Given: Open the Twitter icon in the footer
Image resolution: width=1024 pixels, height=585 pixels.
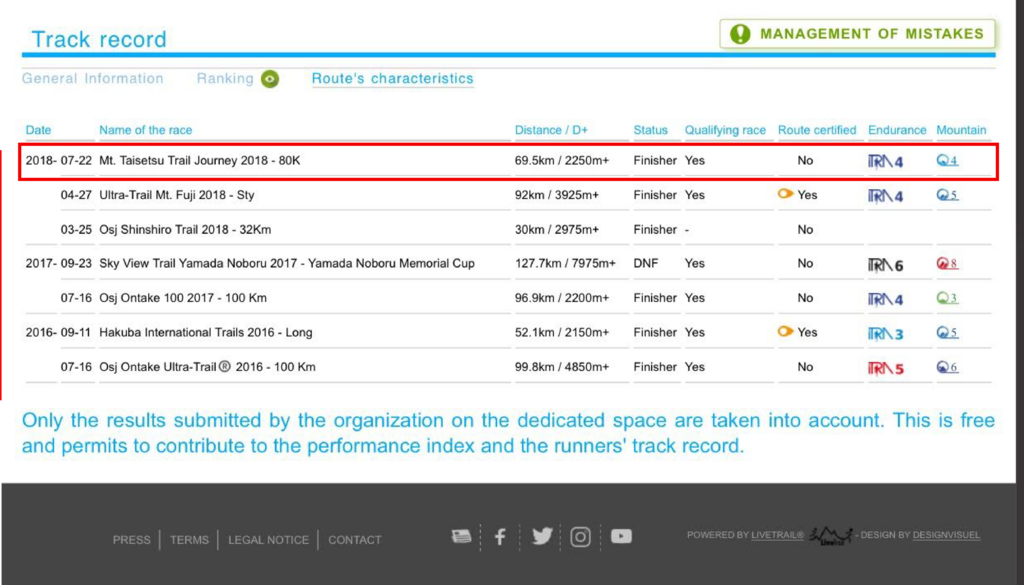Looking at the screenshot, I should (542, 536).
